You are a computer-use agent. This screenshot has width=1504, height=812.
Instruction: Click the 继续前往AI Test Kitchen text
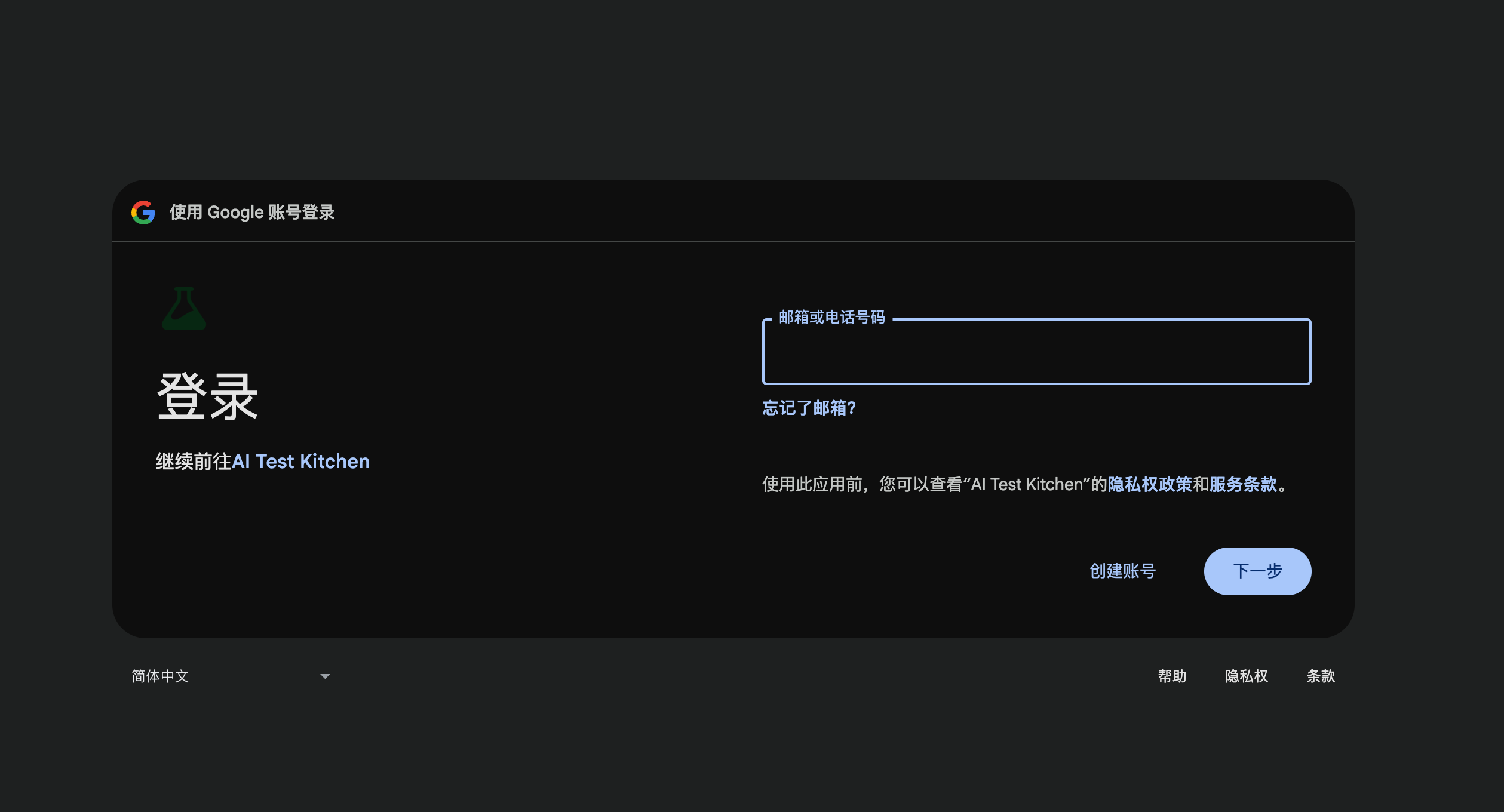tap(263, 461)
